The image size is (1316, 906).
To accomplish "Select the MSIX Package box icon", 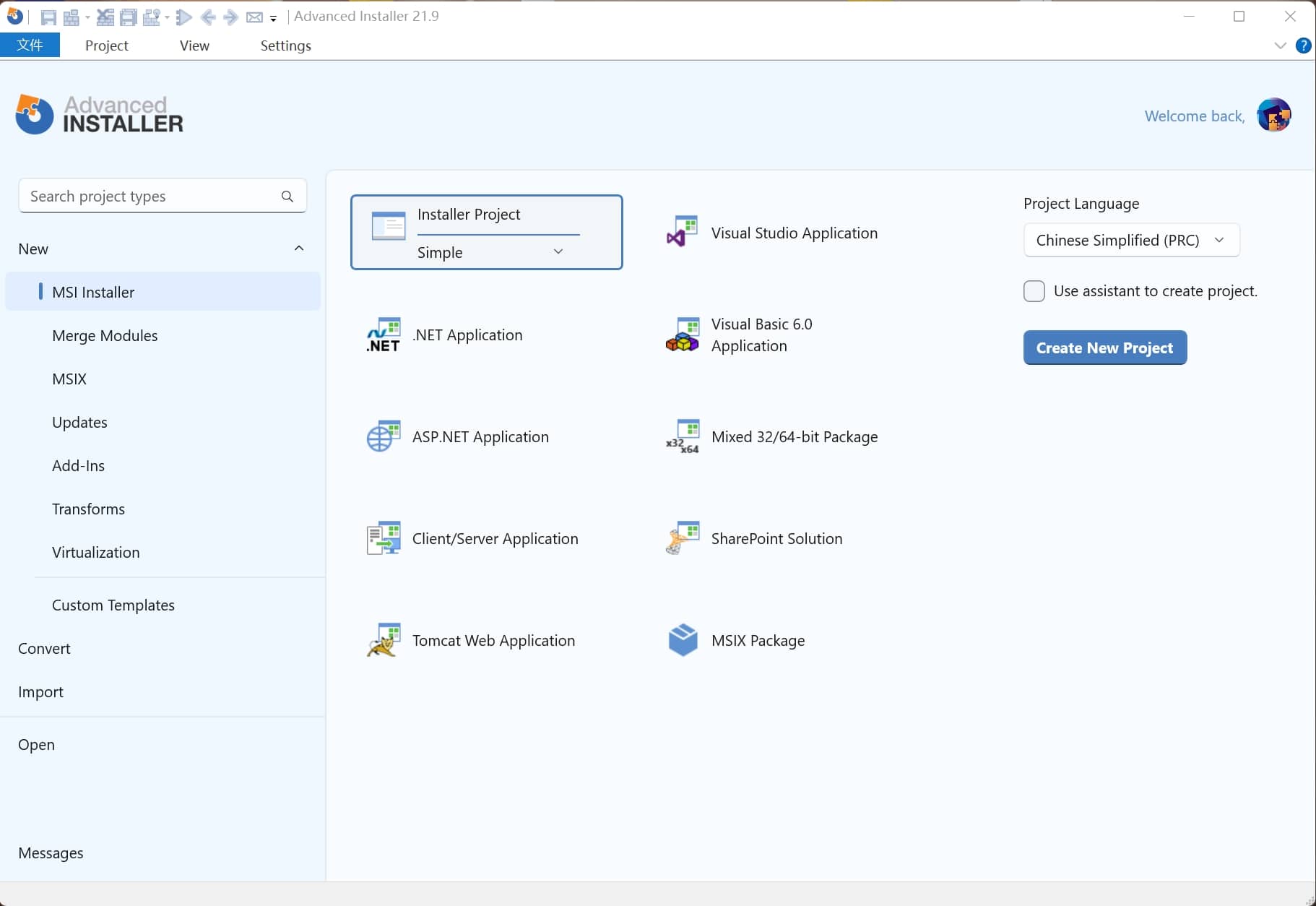I will click(x=683, y=640).
